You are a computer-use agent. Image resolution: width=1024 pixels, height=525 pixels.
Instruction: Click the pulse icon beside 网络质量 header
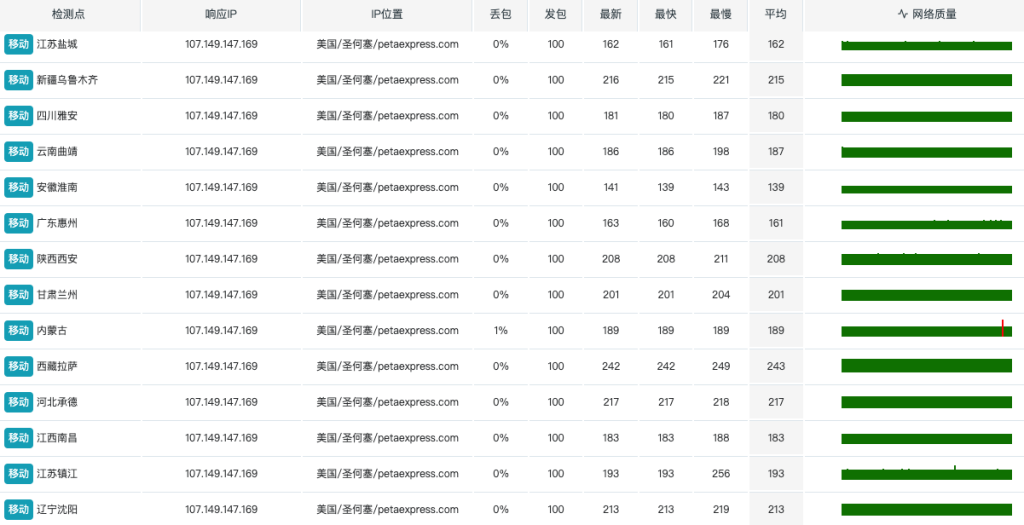902,15
